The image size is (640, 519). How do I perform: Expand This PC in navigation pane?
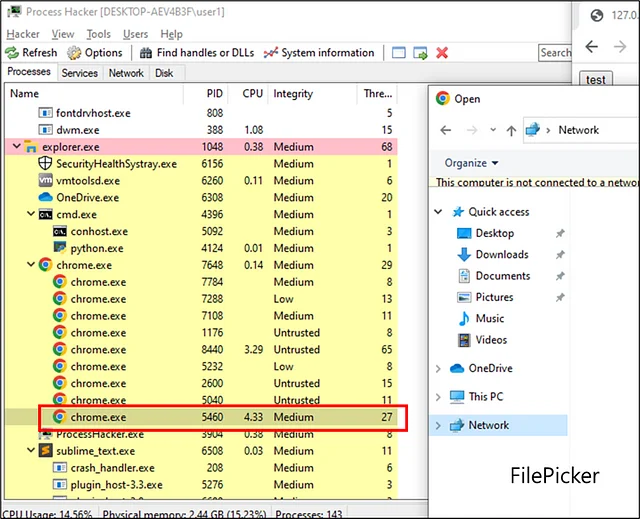click(x=439, y=397)
